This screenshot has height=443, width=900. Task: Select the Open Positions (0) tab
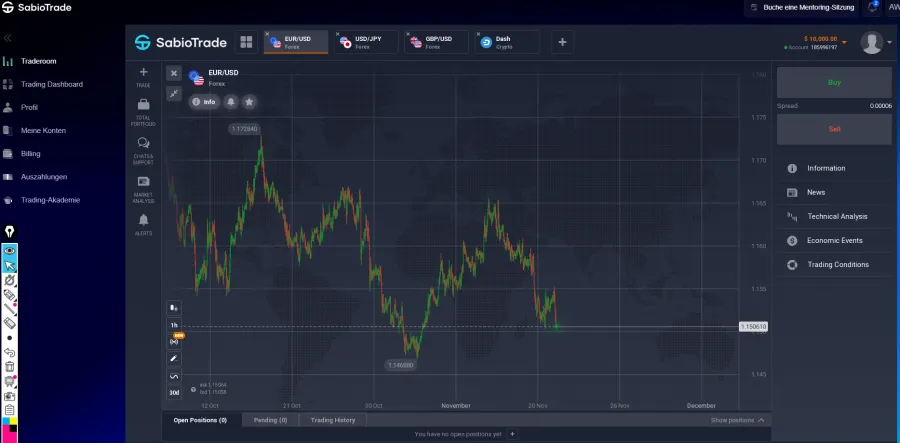point(200,420)
